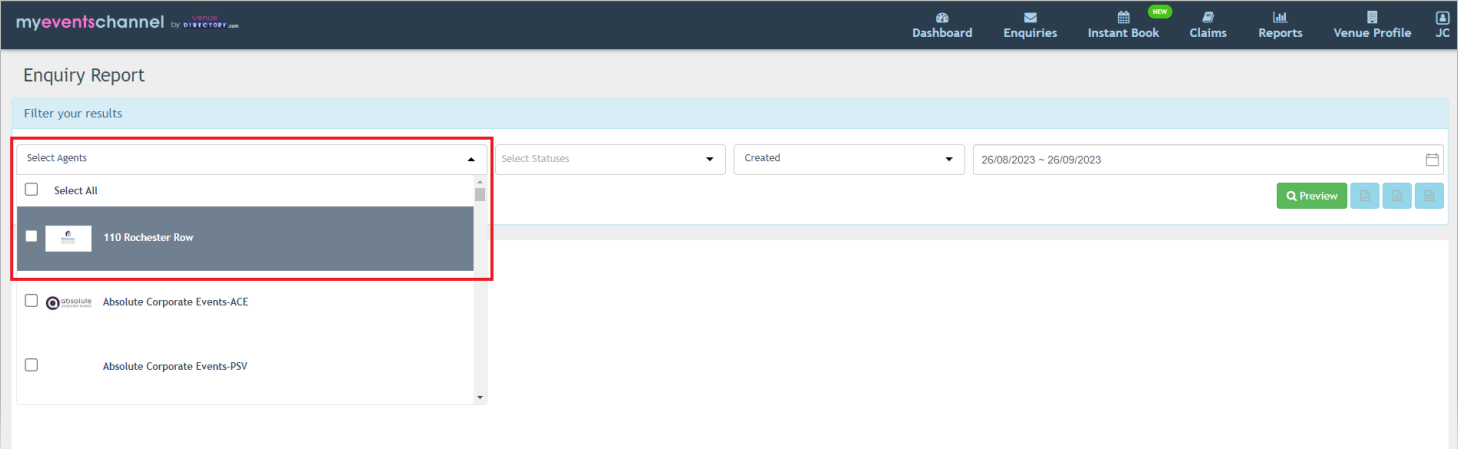
Task: Select the 'Absolute Corporate Events-ACE' label
Action: point(175,302)
